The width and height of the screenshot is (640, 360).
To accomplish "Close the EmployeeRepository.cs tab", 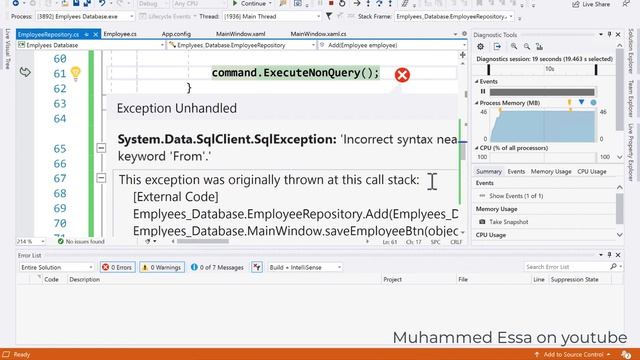I will [96, 34].
